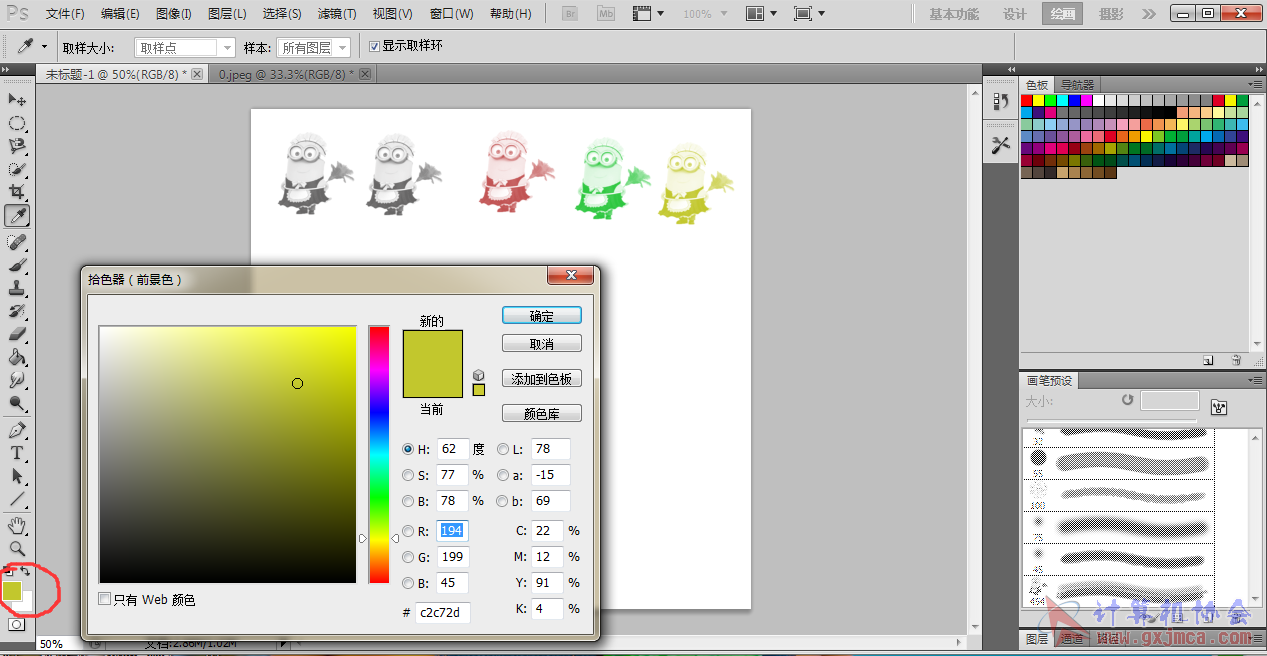Switch to the 导航器 panel tab

(x=1078, y=85)
